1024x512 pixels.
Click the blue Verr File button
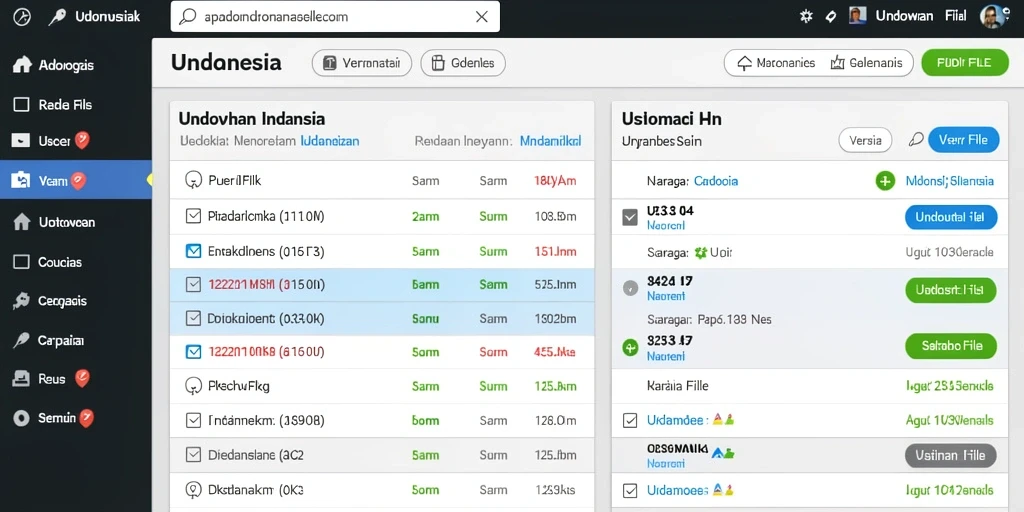pos(963,139)
